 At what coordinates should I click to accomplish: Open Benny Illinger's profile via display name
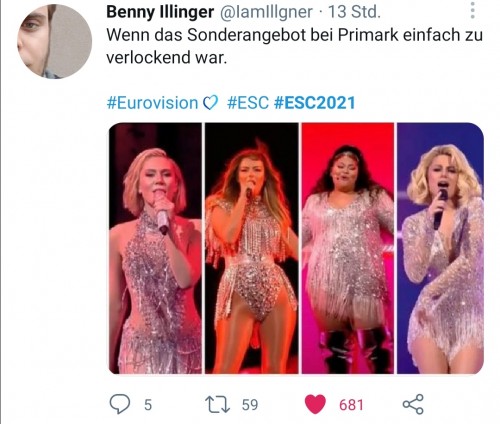[160, 12]
